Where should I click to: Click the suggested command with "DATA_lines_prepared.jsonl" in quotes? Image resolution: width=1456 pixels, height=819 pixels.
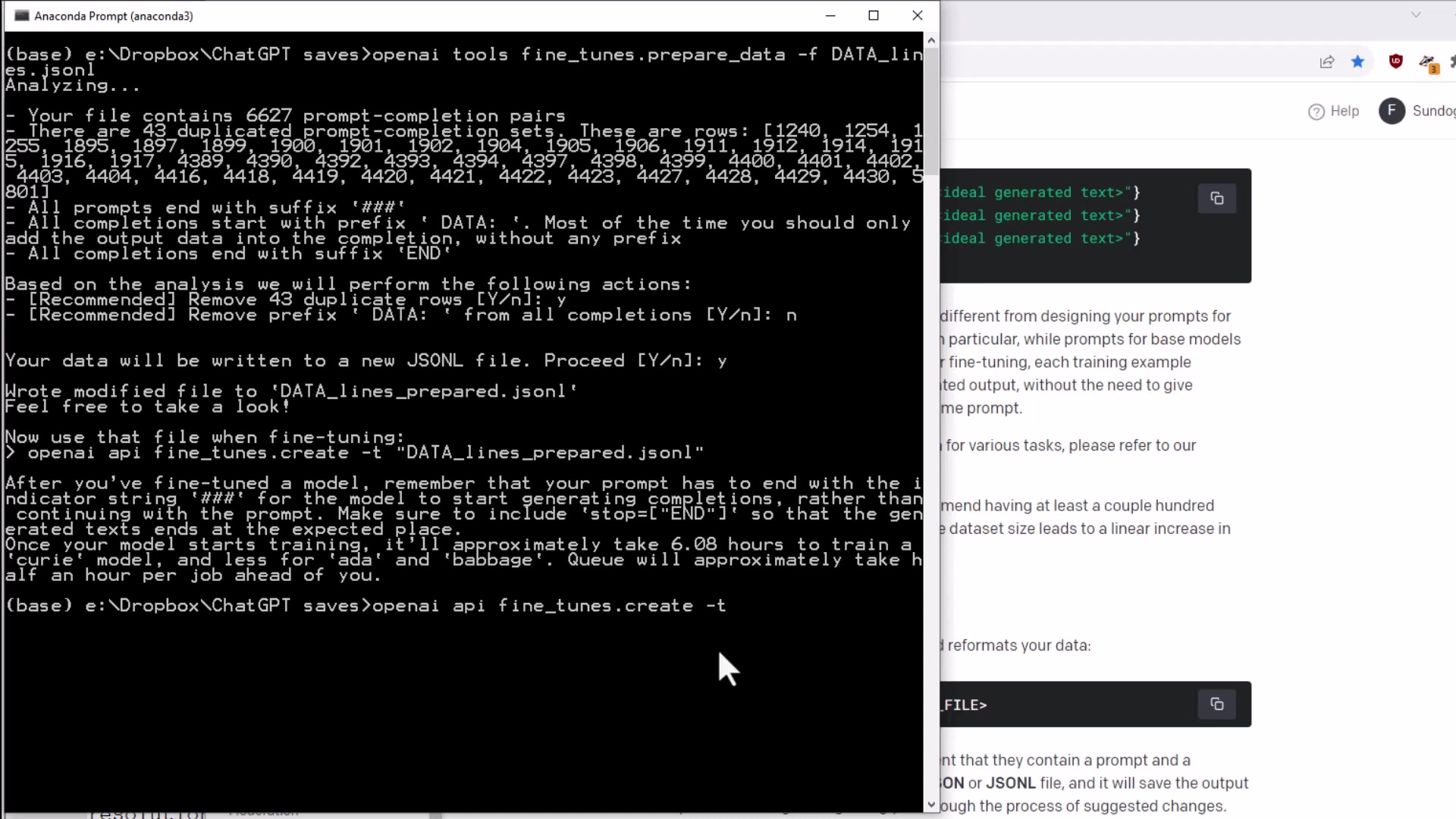pyautogui.click(x=355, y=453)
